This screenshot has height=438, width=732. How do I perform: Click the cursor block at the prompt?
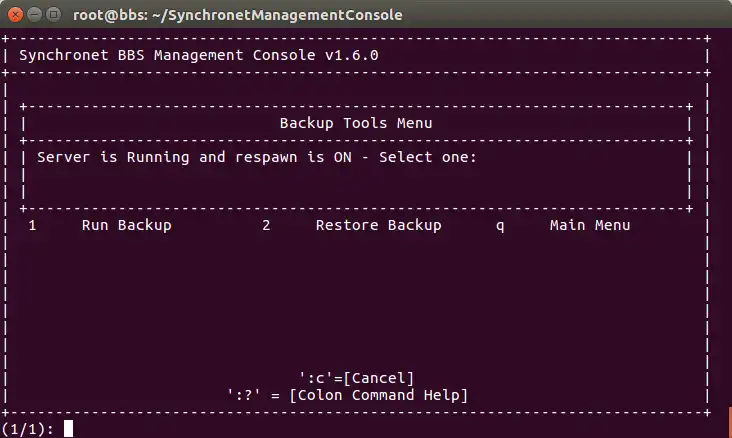[68, 429]
